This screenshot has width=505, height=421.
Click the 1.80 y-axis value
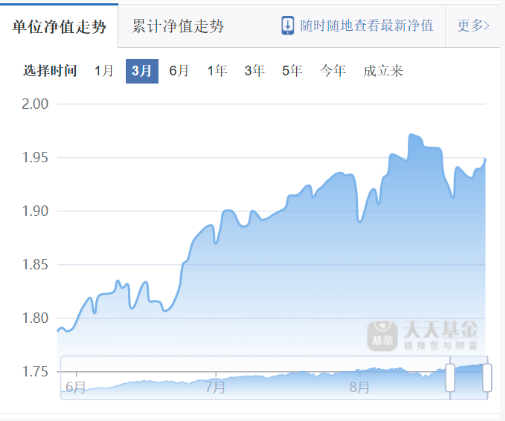[35, 318]
